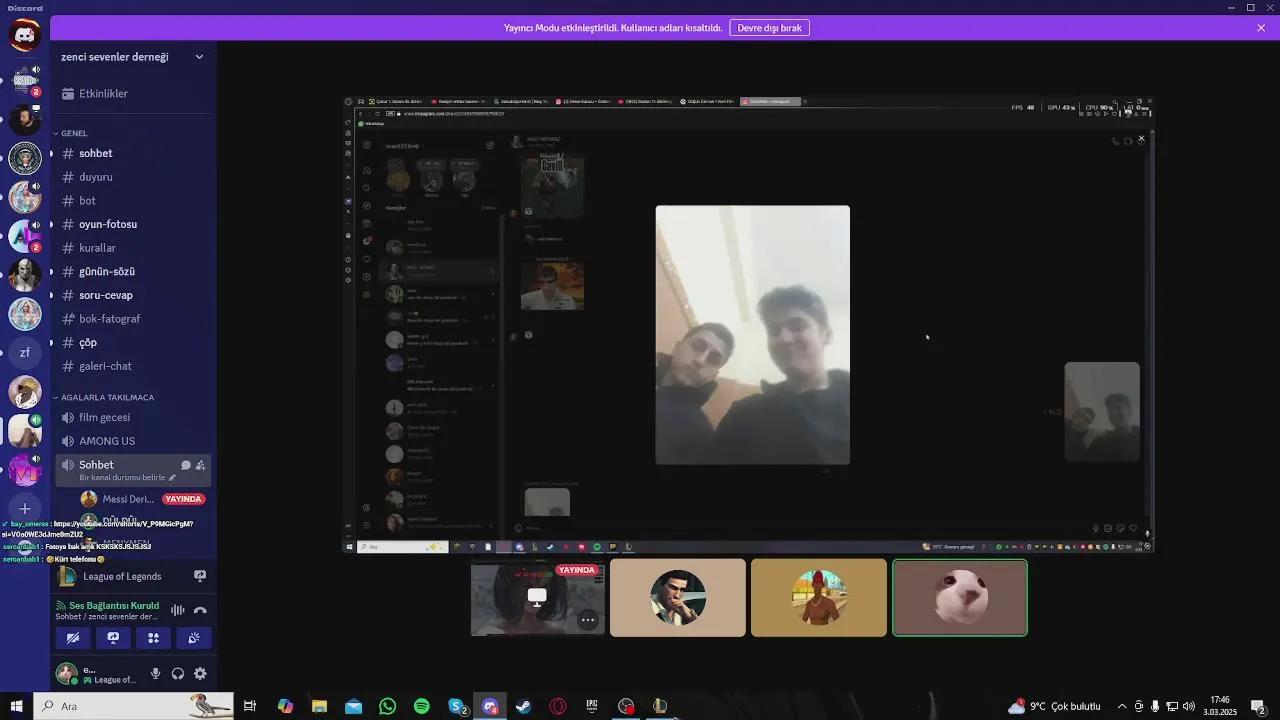Mute the microphone in user panel

pyautogui.click(x=156, y=674)
